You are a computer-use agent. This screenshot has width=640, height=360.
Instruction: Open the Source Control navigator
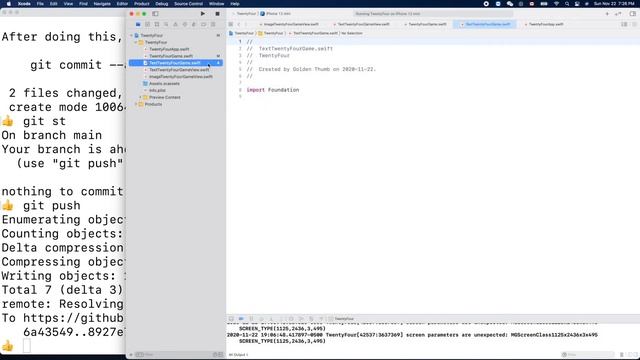(x=147, y=24)
